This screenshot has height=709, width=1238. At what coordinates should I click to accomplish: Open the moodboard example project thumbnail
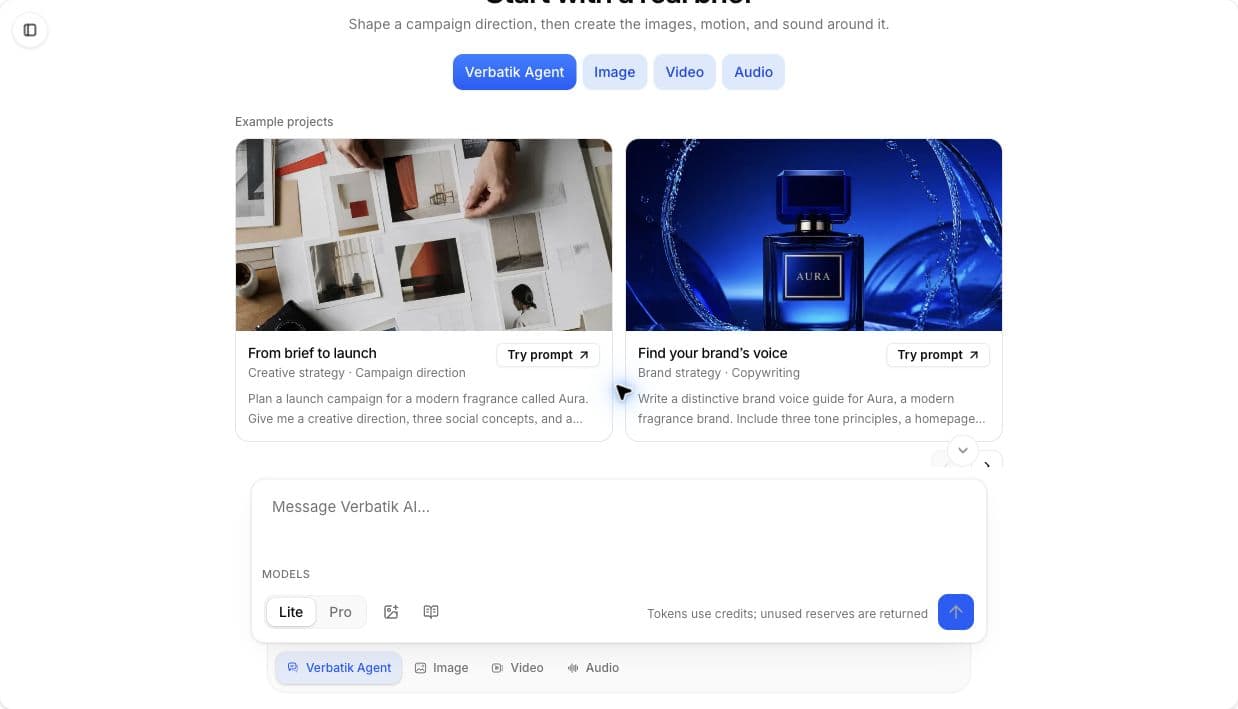click(x=424, y=235)
